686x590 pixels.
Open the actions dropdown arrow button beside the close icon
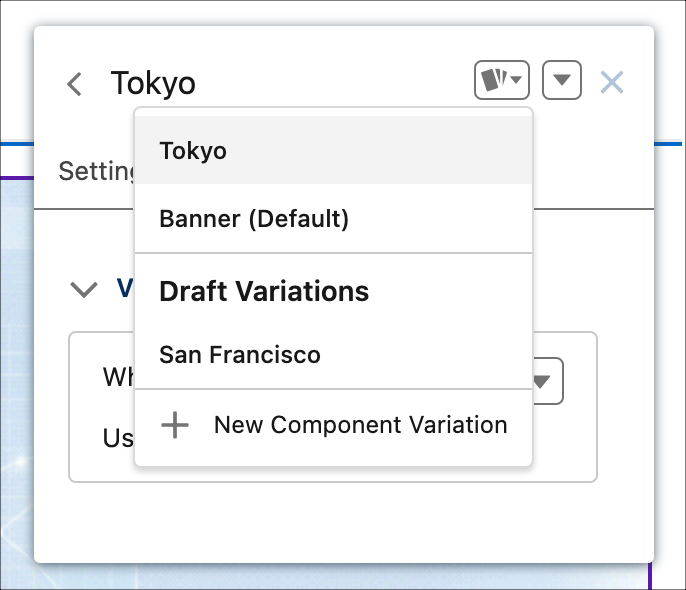(562, 80)
